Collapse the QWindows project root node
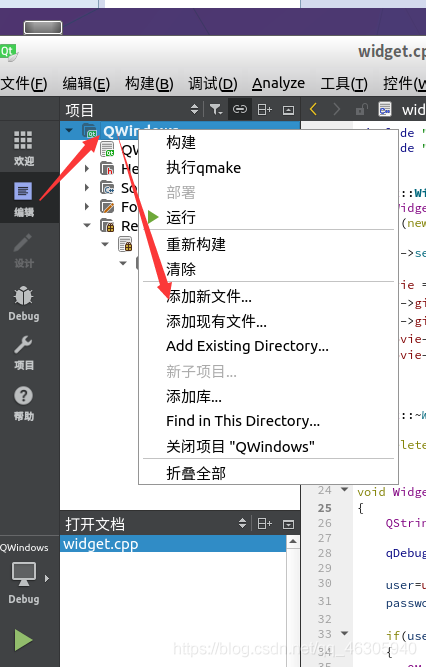This screenshot has width=426, height=667. 69,131
